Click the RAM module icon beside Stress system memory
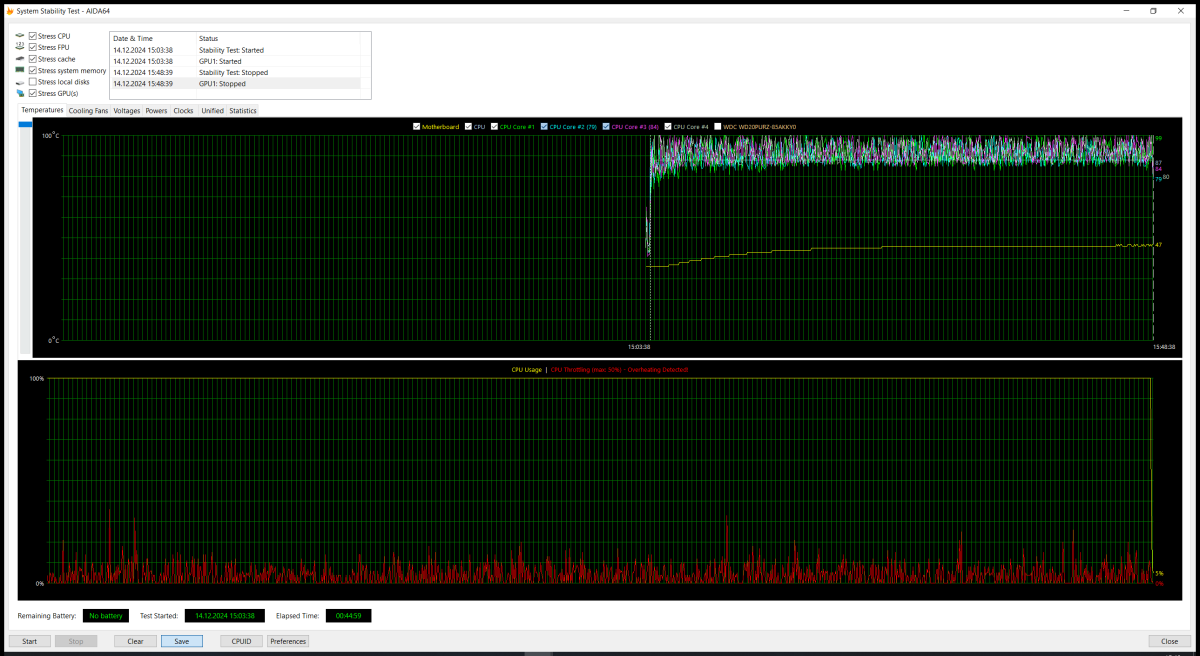The height and width of the screenshot is (656, 1200). [x=19, y=71]
